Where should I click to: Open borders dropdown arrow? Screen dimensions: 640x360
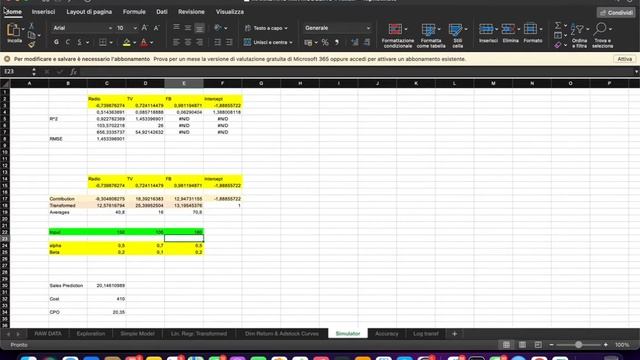coord(111,42)
